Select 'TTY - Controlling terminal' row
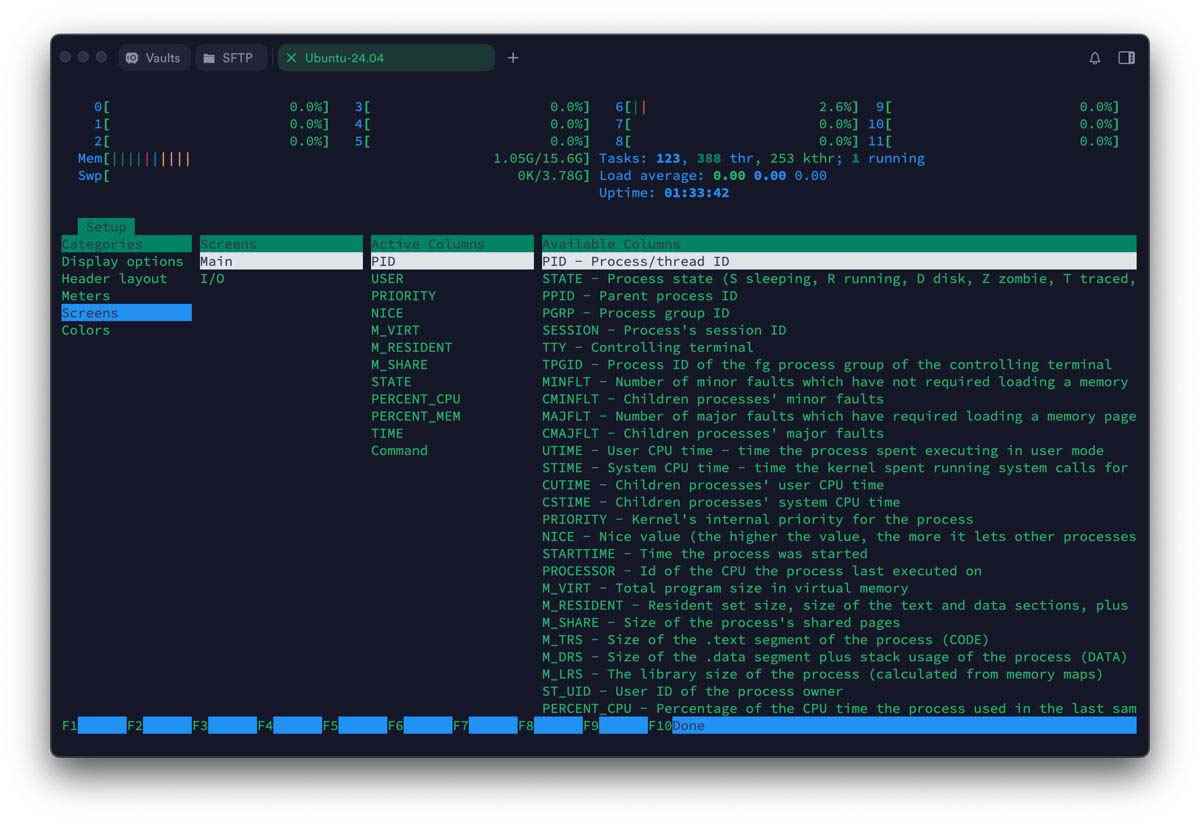1200x824 pixels. click(x=839, y=347)
